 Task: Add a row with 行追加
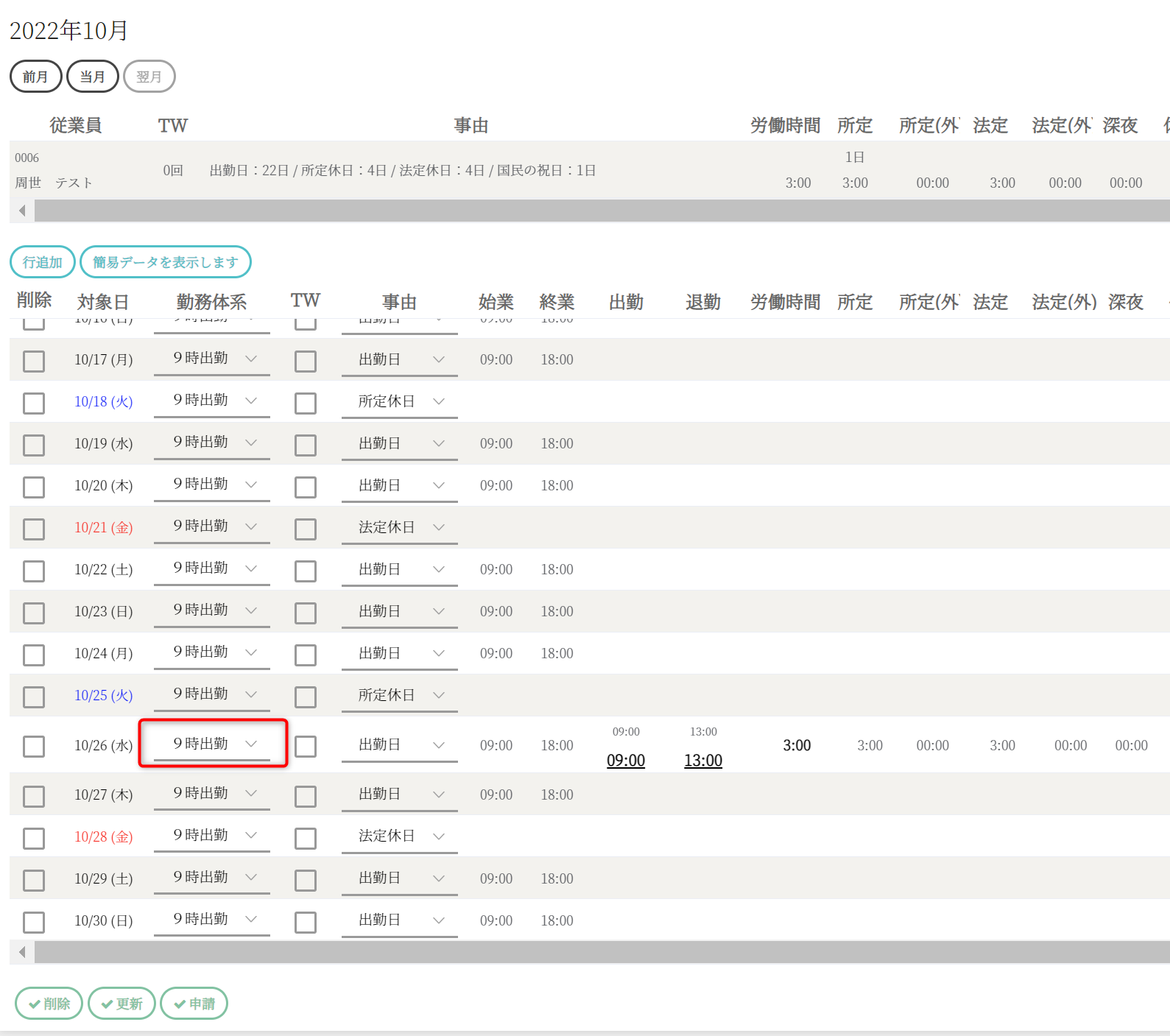click(42, 262)
